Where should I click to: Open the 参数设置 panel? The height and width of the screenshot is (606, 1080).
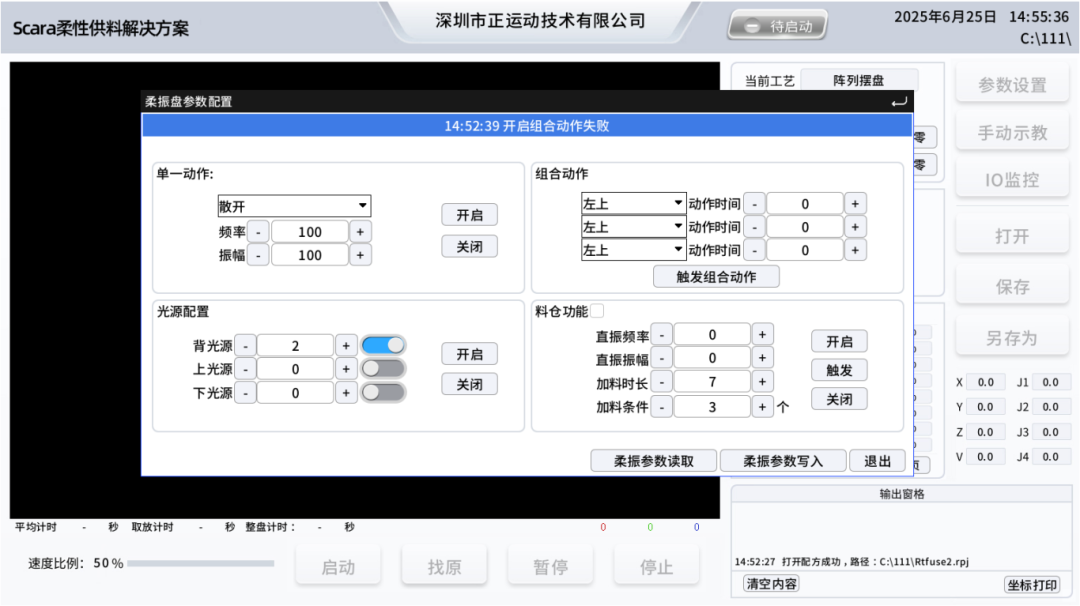tap(1012, 84)
